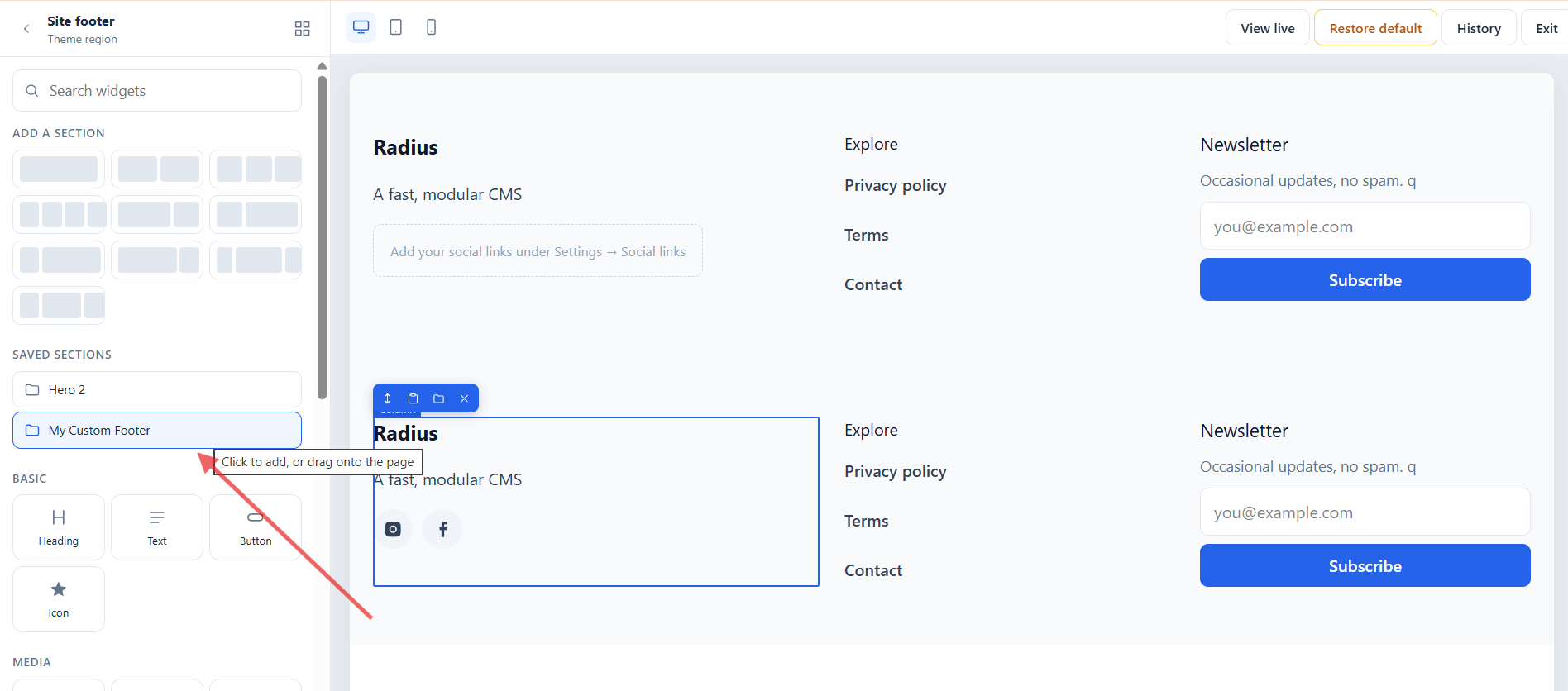The height and width of the screenshot is (691, 1568).
Task: Click the email field in the lower Newsletter
Action: click(x=1365, y=512)
